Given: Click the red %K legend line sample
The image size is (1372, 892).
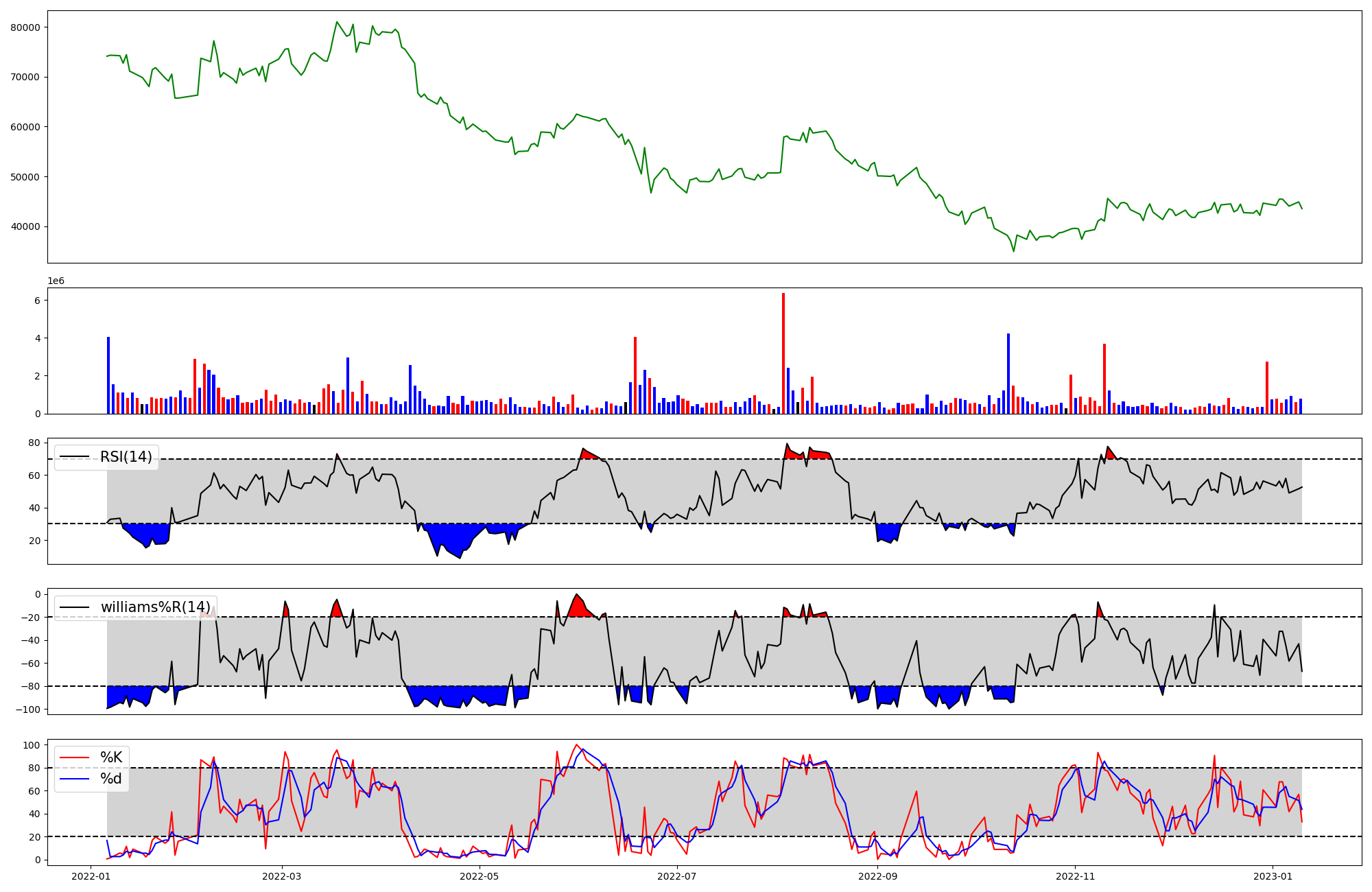Looking at the screenshot, I should pos(75,758).
